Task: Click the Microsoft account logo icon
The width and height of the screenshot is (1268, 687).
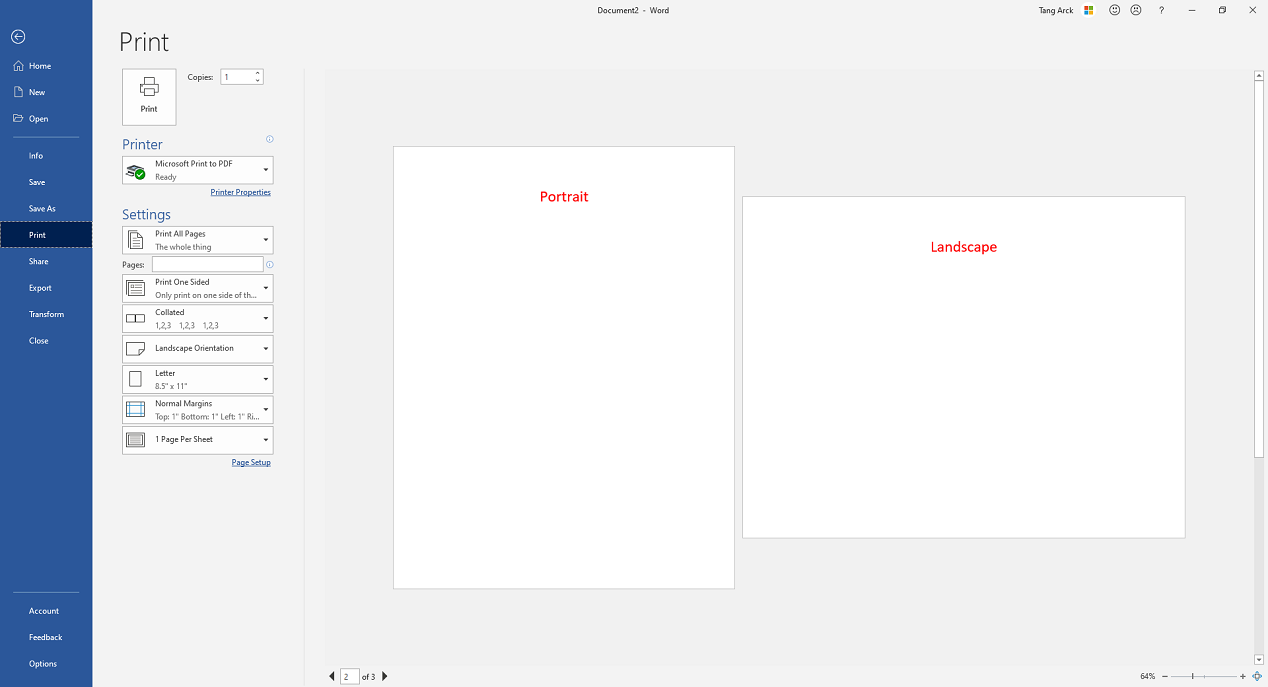Action: point(1089,10)
